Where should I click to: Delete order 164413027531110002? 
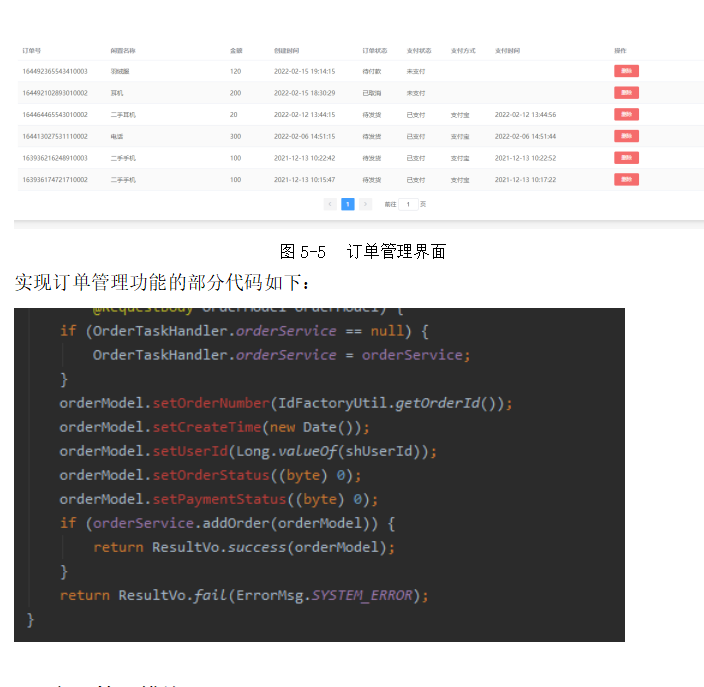(x=626, y=136)
